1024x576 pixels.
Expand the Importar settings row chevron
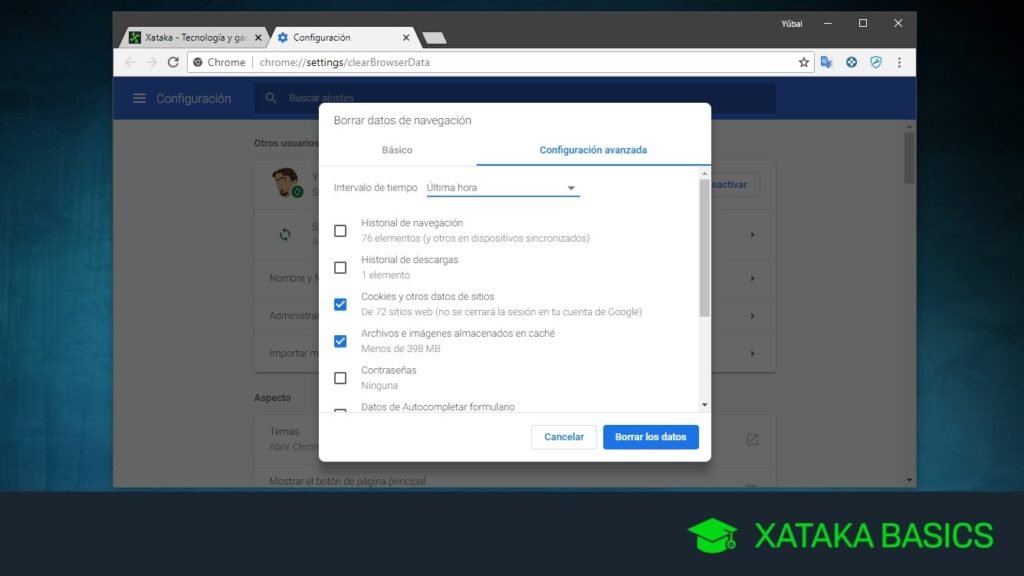(751, 353)
